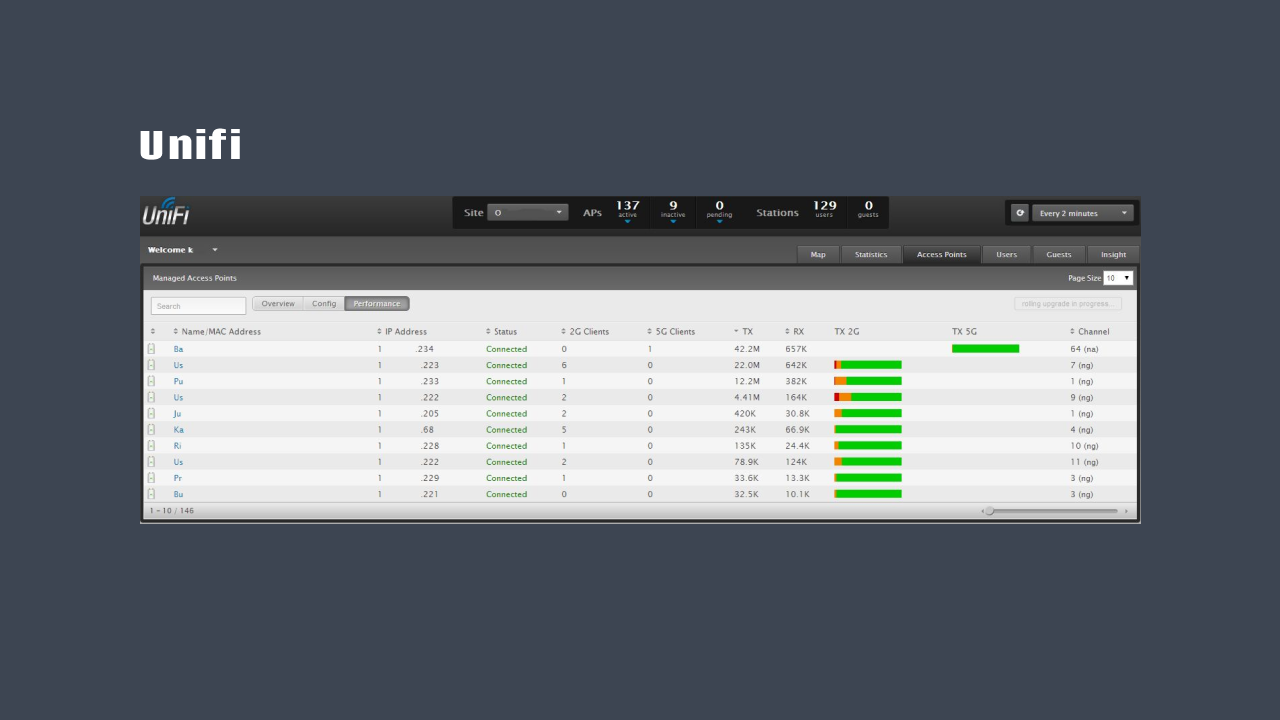Image resolution: width=1280 pixels, height=720 pixels.
Task: Click the refresh icon beside the interval dropdown
Action: (1020, 212)
